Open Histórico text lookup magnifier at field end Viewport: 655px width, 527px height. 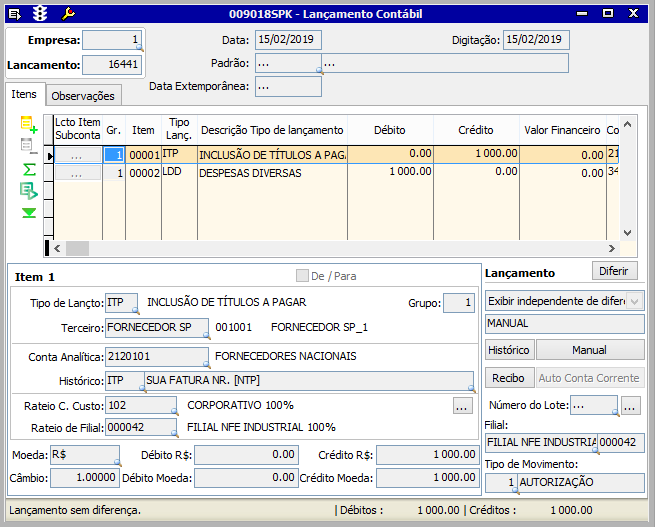point(472,389)
